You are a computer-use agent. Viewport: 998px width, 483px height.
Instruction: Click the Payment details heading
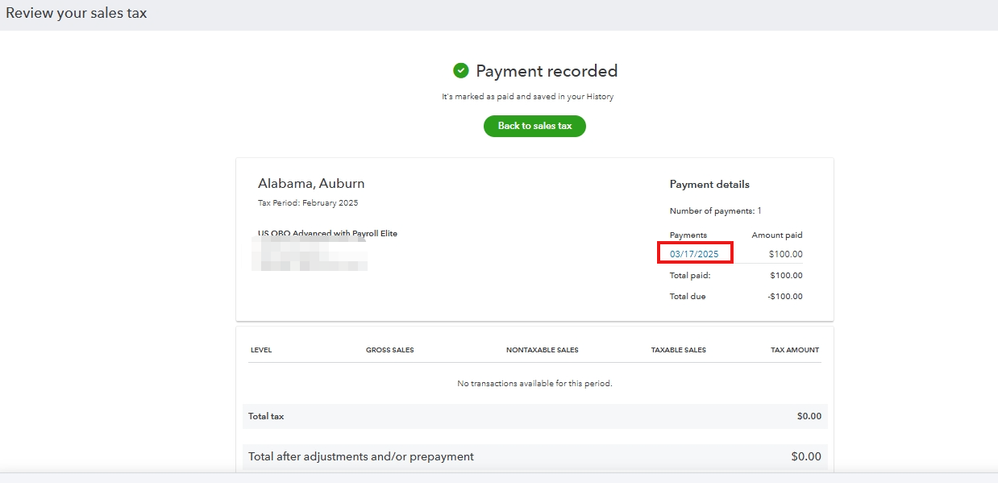pos(709,184)
